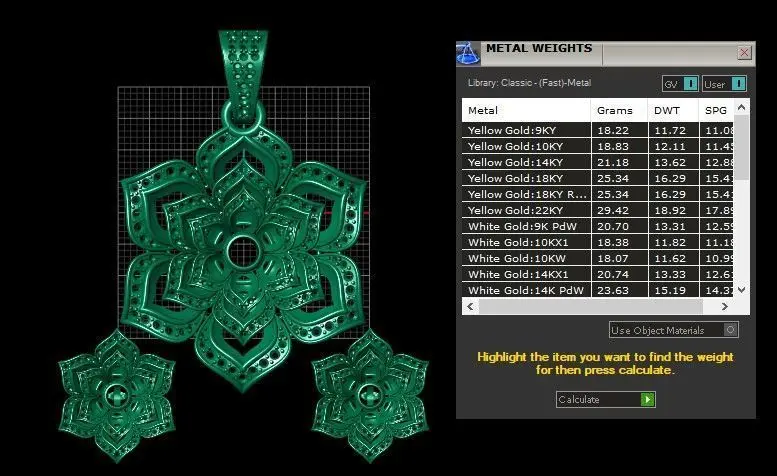This screenshot has height=476, width=777.
Task: Click the pendant bail
Action: tap(243, 74)
